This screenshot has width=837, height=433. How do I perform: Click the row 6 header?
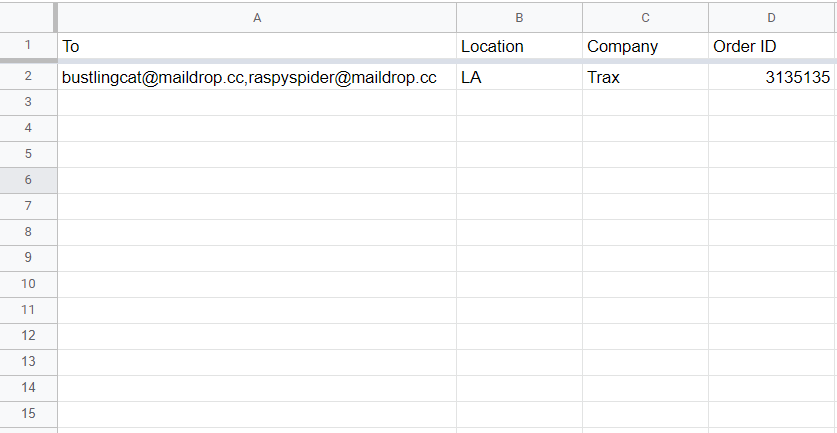pos(27,180)
